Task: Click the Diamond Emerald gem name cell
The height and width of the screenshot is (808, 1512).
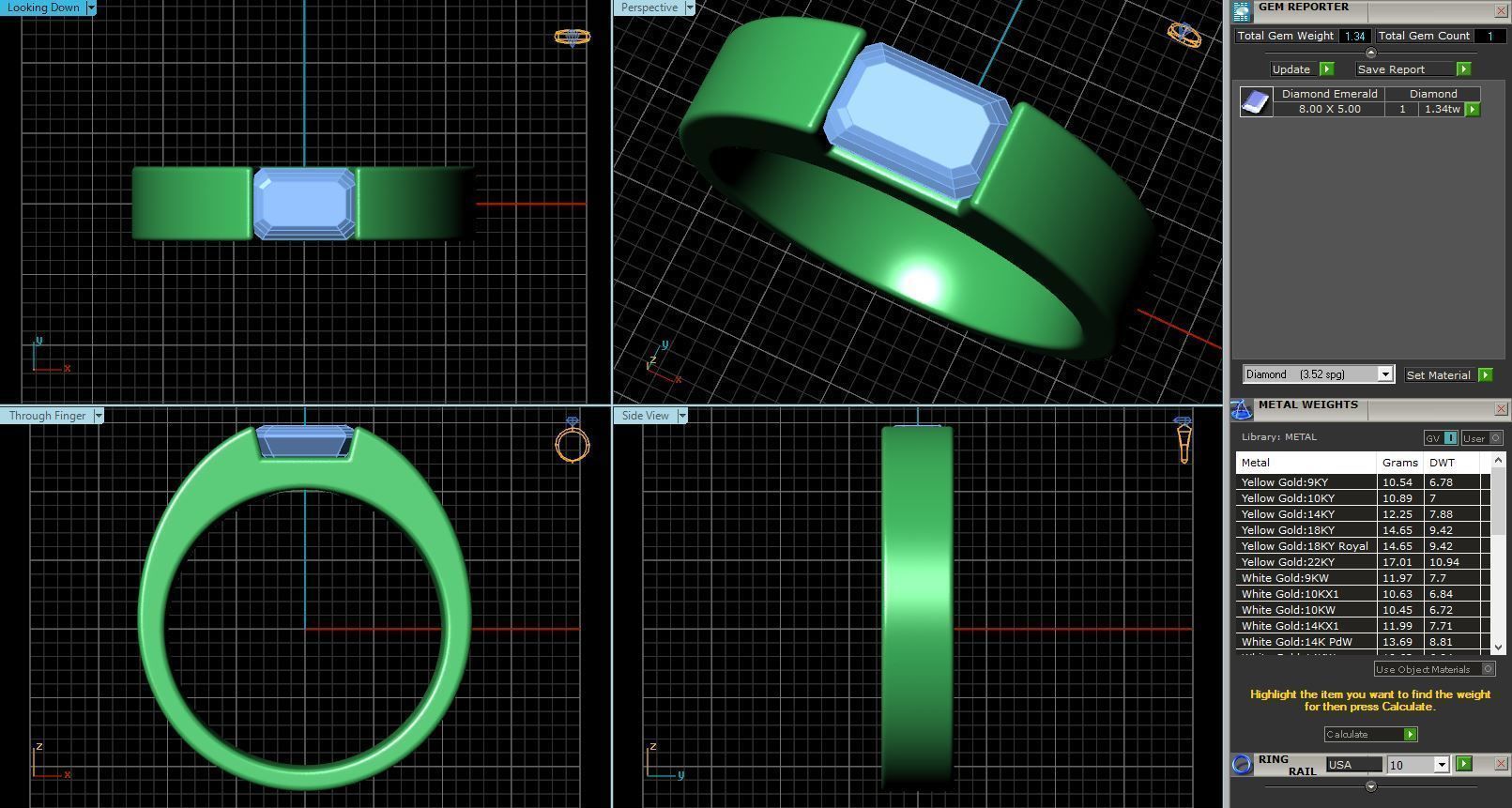Action: (x=1329, y=94)
